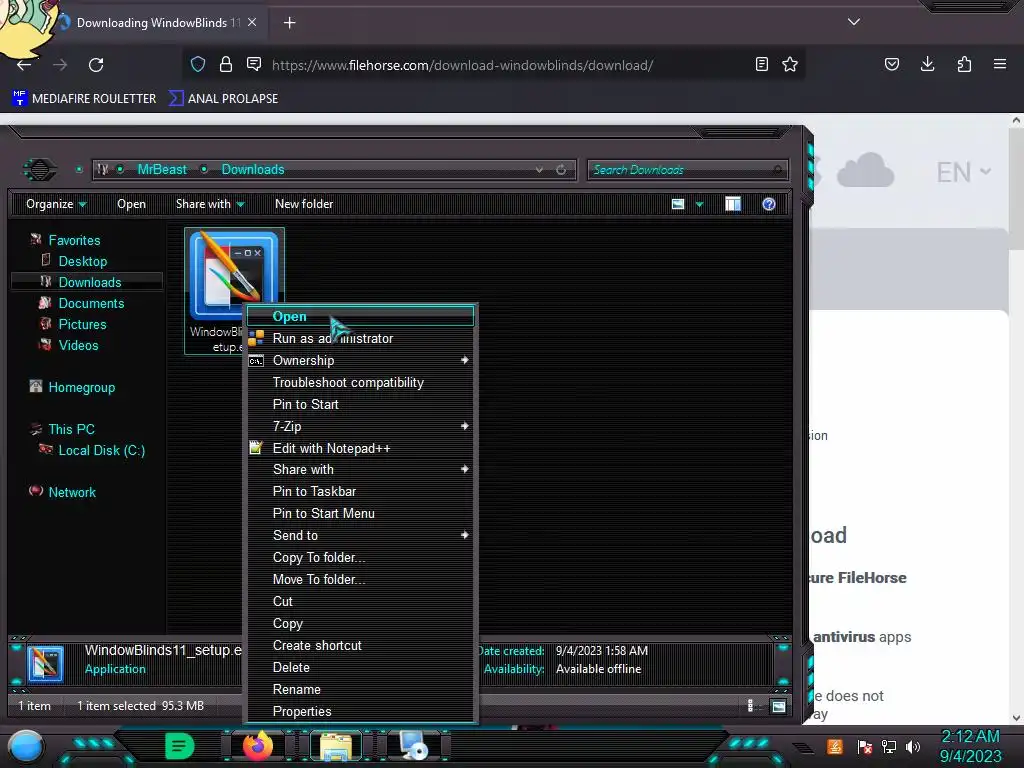Screen dimensions: 1024x768
Task: Open MEDIAFIRE ROULETTER bookmark
Action: (84, 99)
